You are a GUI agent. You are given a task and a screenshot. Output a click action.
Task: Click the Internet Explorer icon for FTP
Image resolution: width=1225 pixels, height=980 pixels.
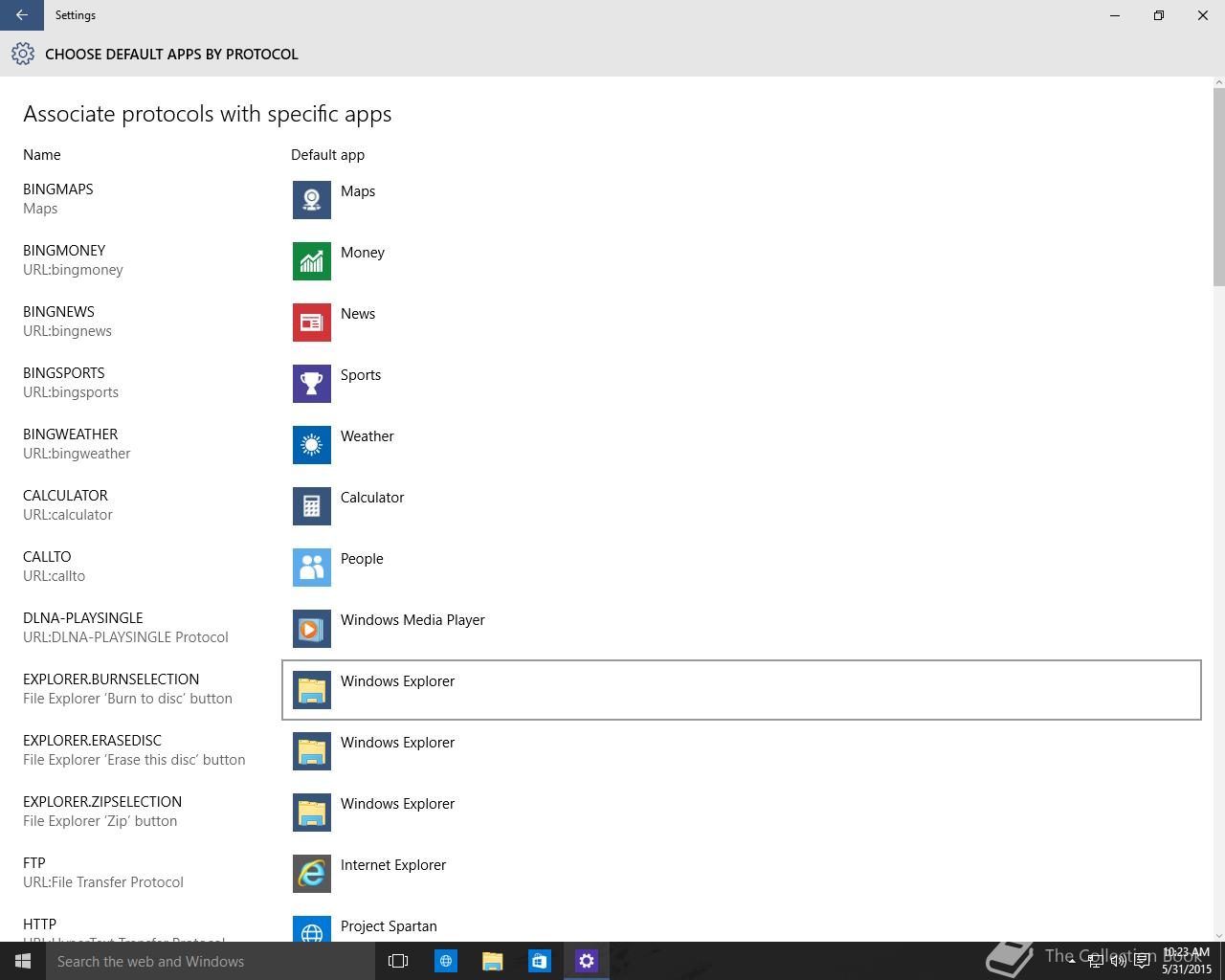point(312,874)
